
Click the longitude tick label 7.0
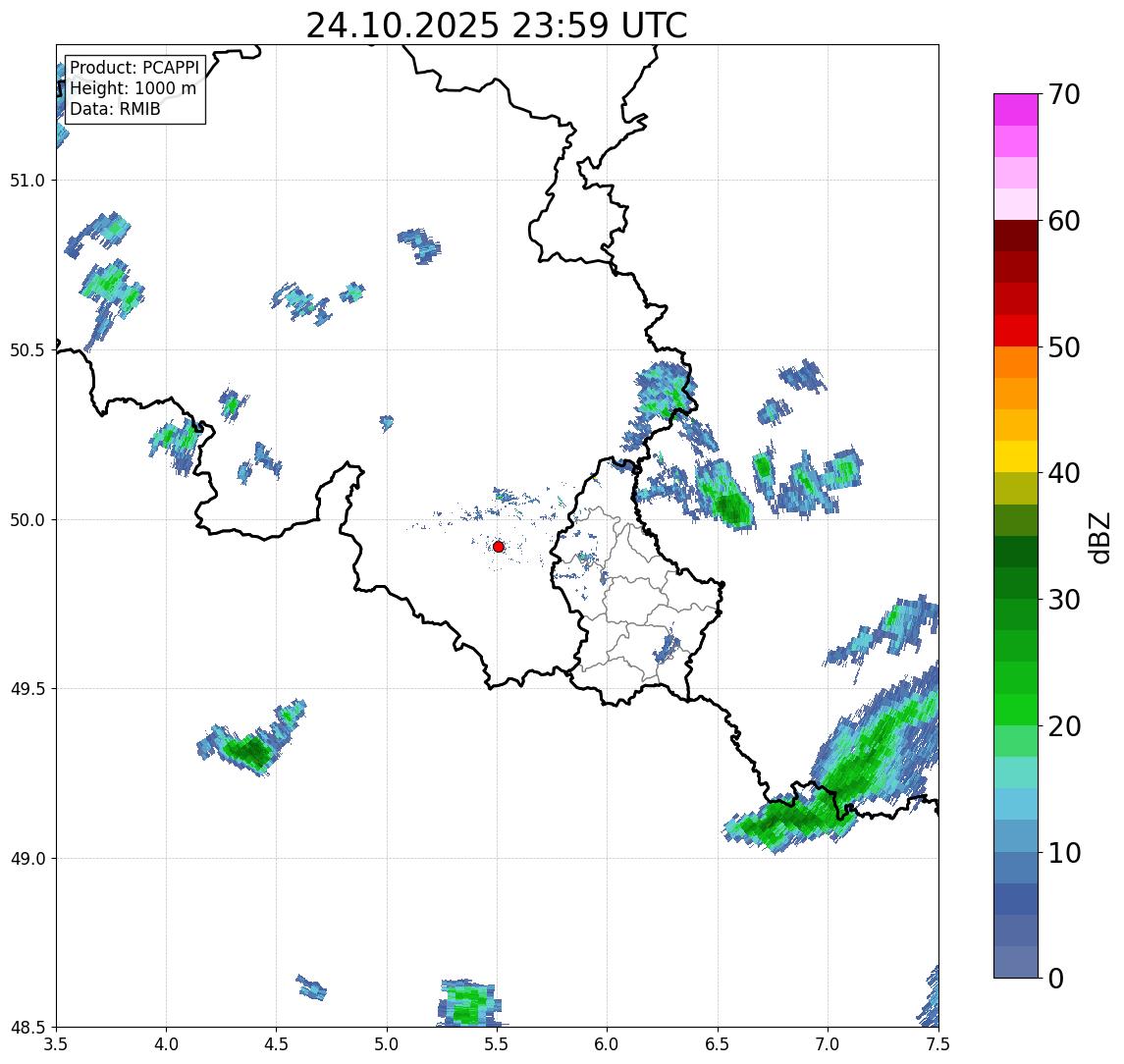point(828,1044)
